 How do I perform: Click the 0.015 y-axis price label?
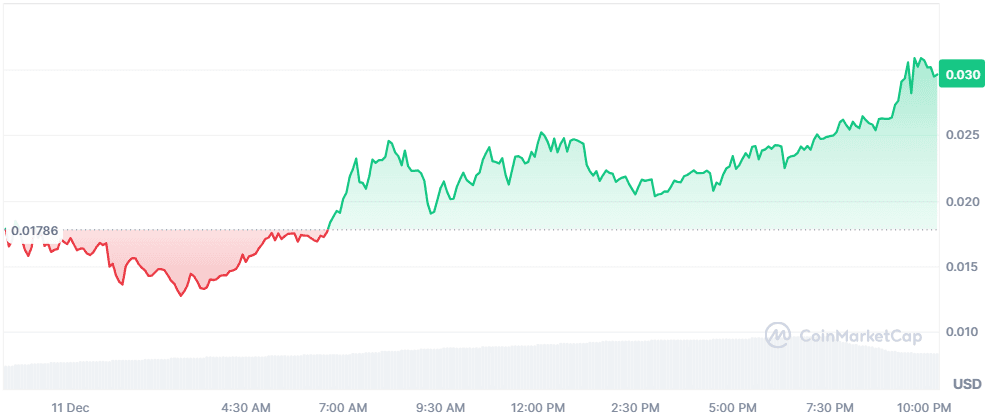click(963, 266)
